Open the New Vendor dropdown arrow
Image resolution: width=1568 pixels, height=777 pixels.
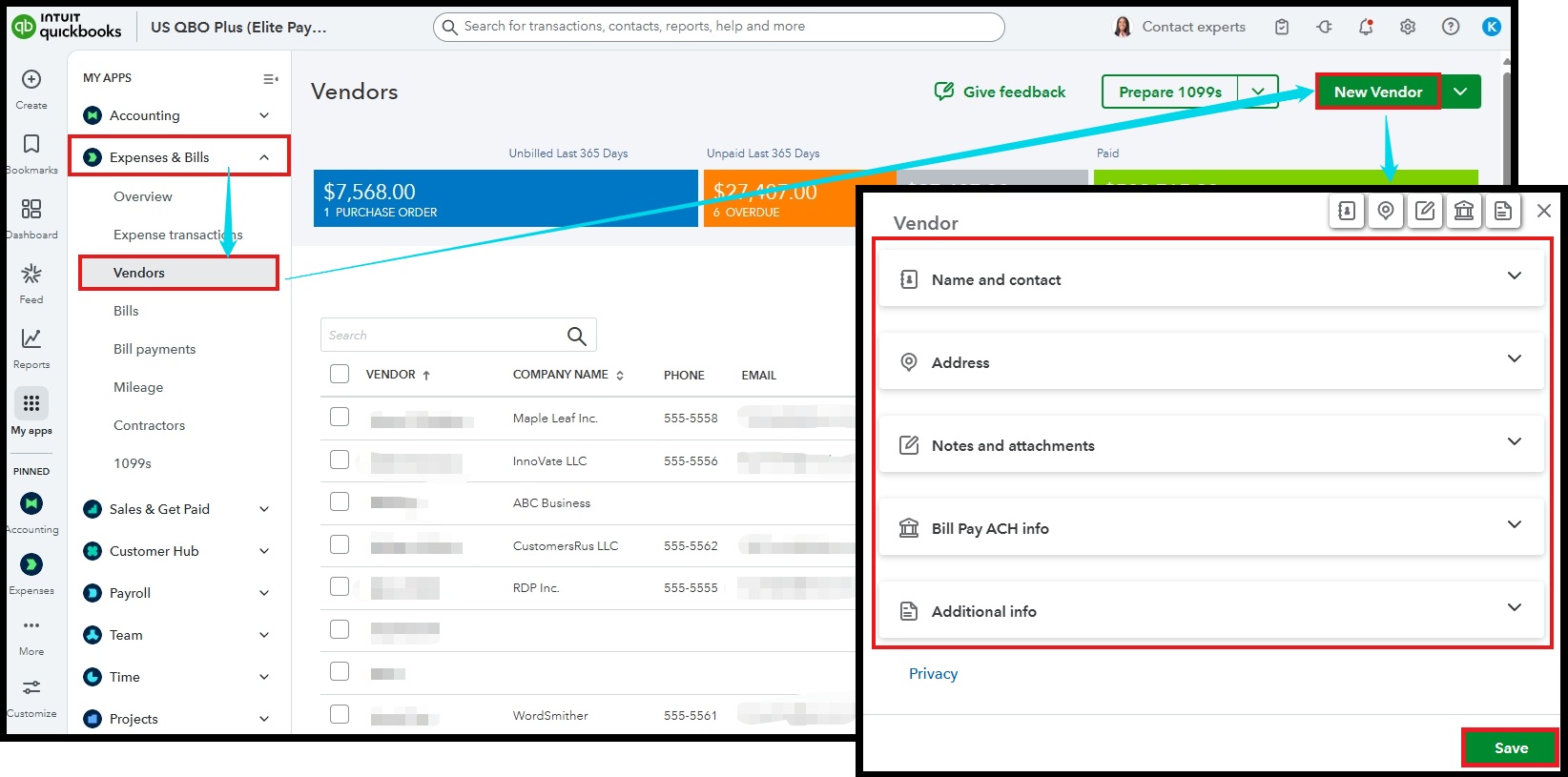(x=1460, y=92)
